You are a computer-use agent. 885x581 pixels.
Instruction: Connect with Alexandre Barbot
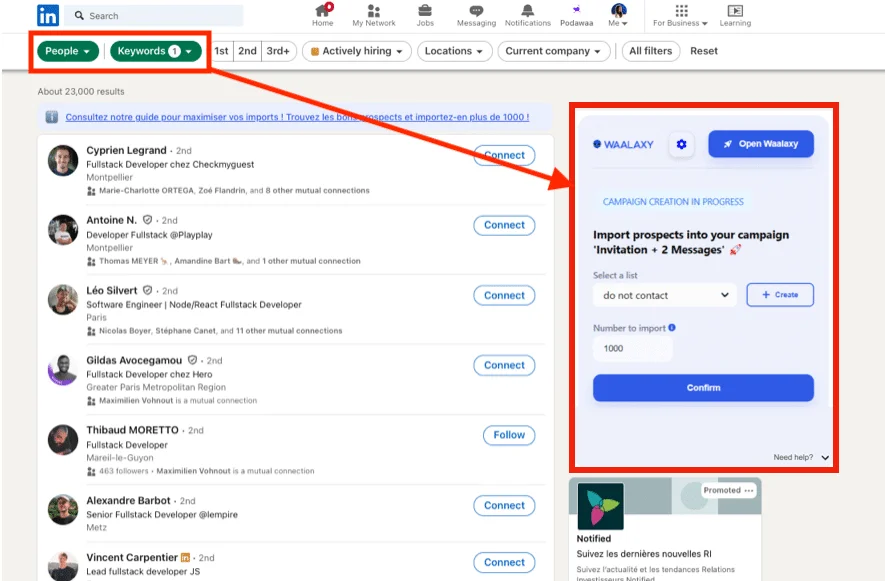pyautogui.click(x=504, y=505)
